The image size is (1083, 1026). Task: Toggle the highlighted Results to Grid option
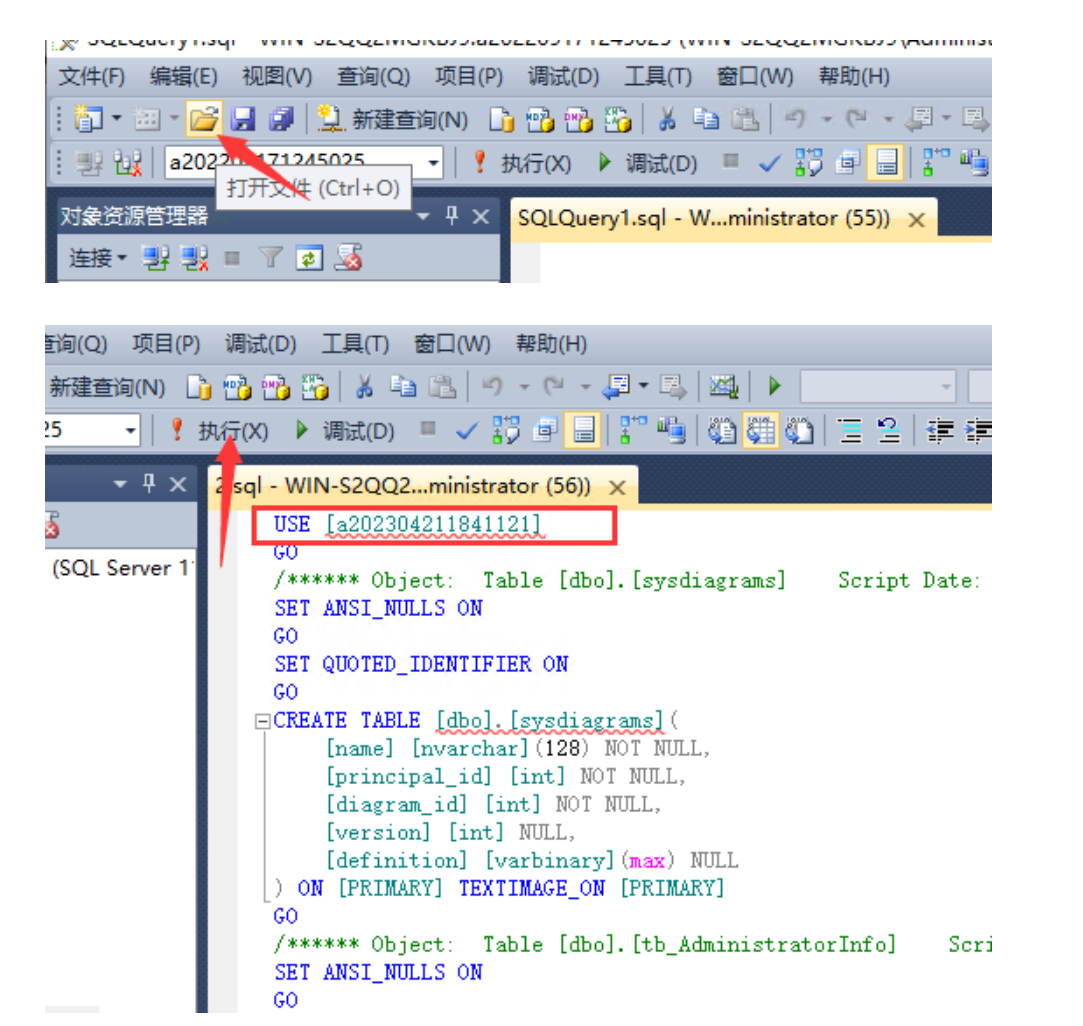pyautogui.click(x=761, y=431)
